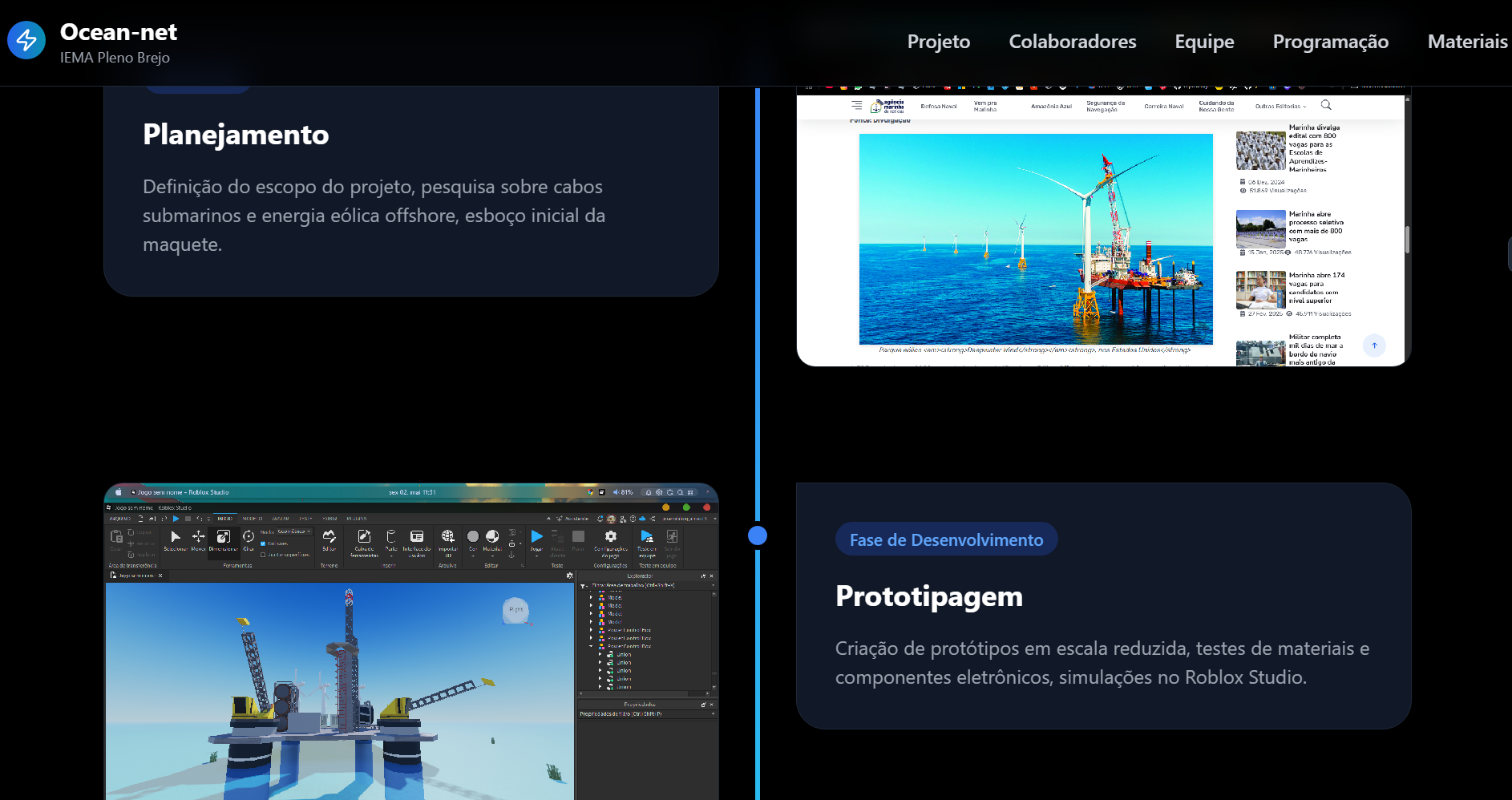Click the offshore wind turbine photo

pyautogui.click(x=1036, y=239)
